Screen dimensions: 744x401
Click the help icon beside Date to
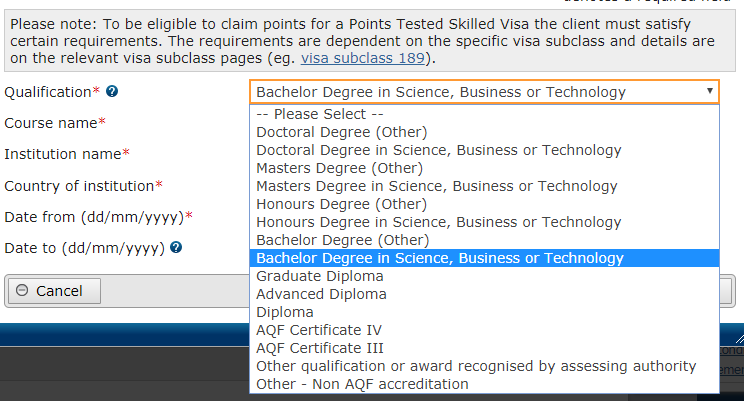coord(176,247)
